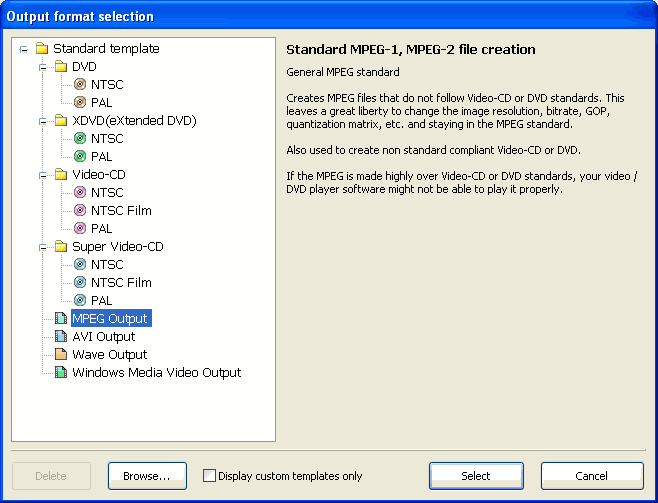Collapse the DVD folder node
This screenshot has width=658, height=503.
[x=43, y=67]
